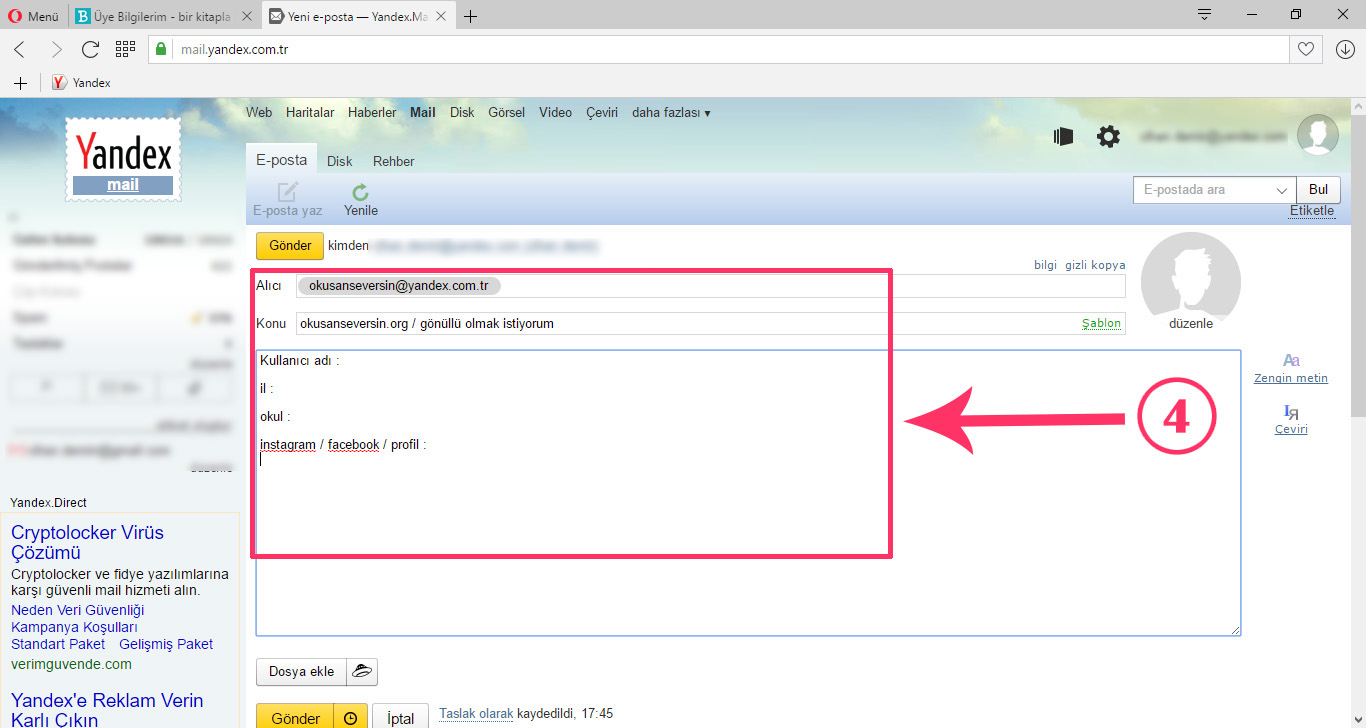Open settings gear icon in header
The height and width of the screenshot is (728, 1366).
1108,137
